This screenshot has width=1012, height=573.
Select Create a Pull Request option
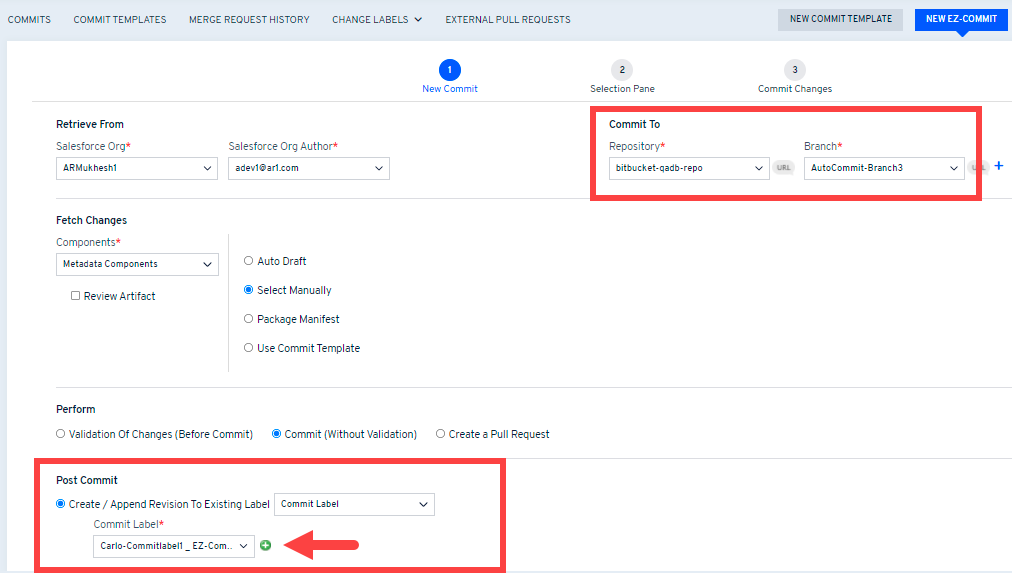441,434
